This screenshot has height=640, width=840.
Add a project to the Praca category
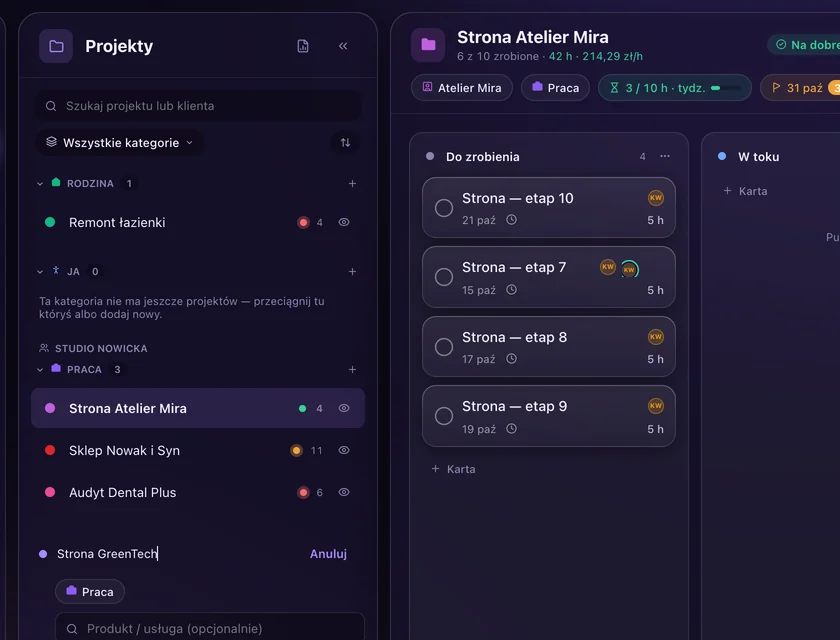coord(352,370)
